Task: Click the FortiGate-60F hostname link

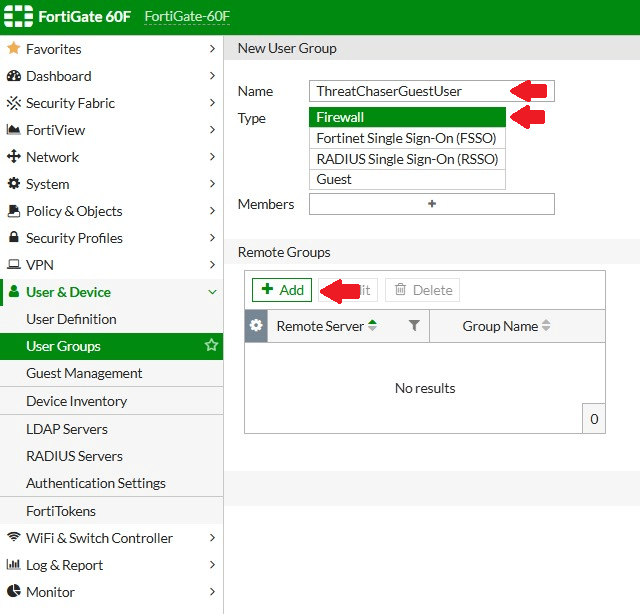Action: (x=187, y=17)
